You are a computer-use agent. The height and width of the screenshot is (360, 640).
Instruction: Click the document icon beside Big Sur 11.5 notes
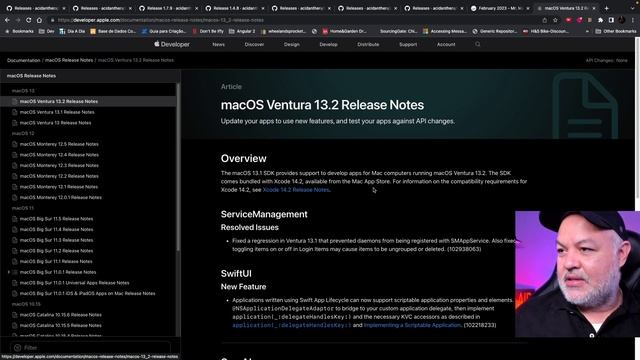coord(15,219)
